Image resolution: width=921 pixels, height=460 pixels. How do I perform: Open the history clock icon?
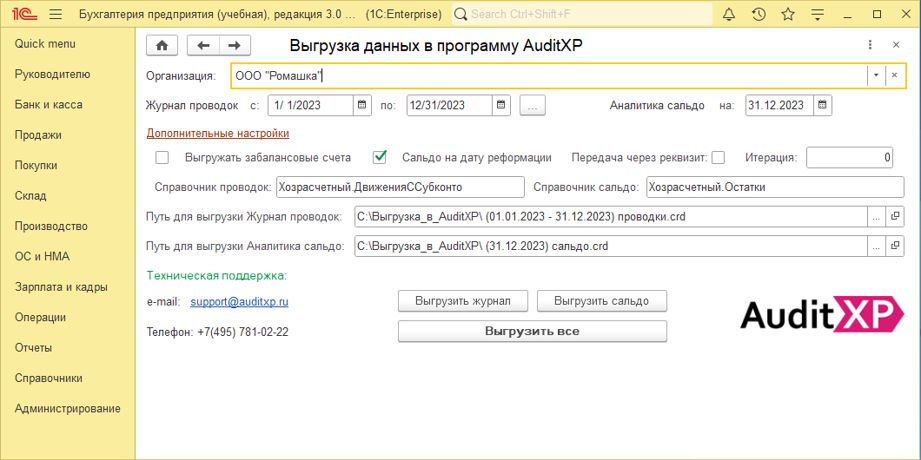click(x=759, y=14)
